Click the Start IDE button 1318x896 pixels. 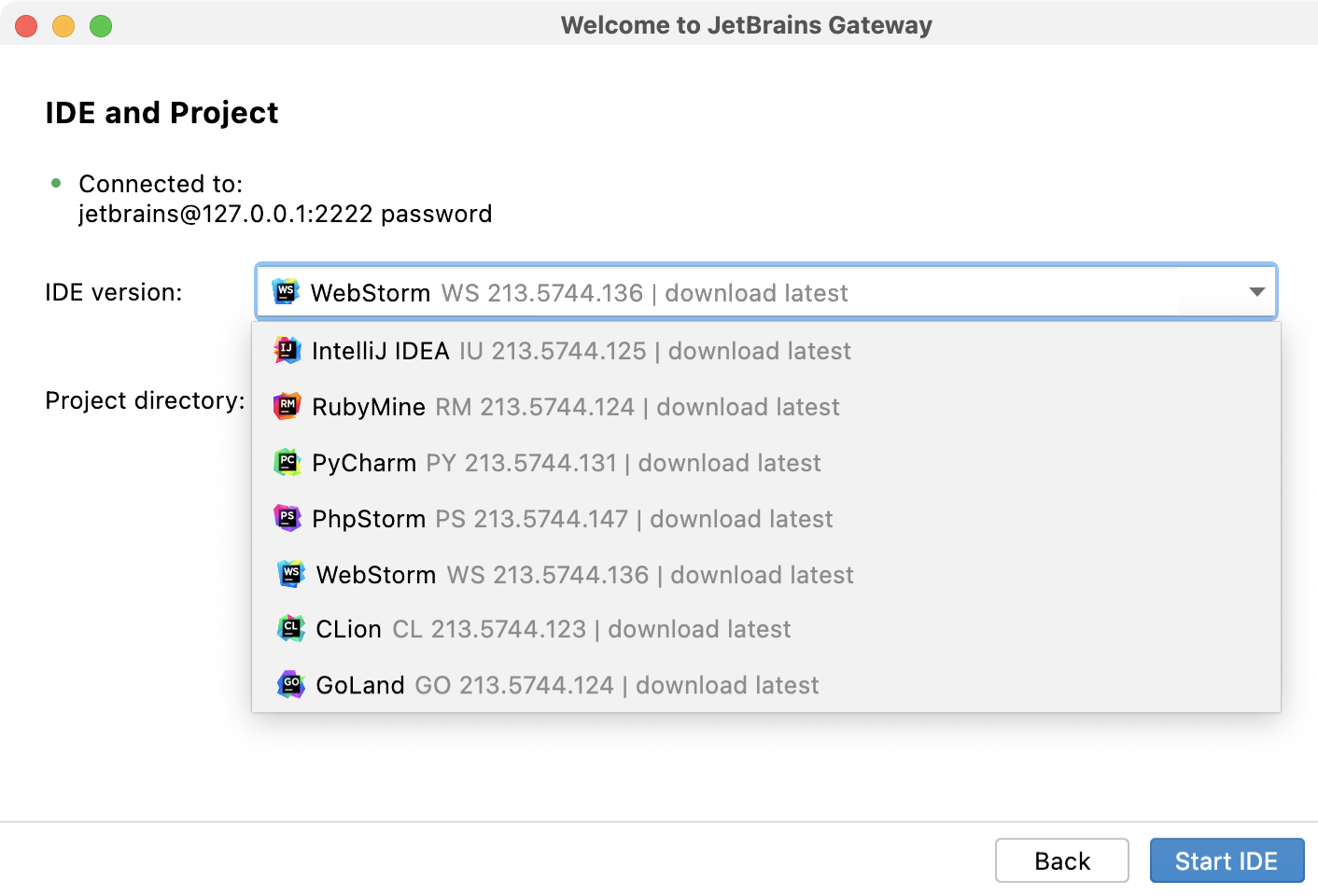pos(1227,861)
